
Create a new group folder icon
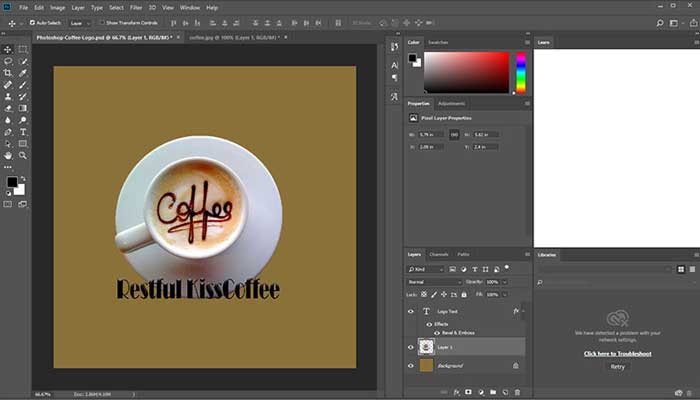click(x=493, y=392)
